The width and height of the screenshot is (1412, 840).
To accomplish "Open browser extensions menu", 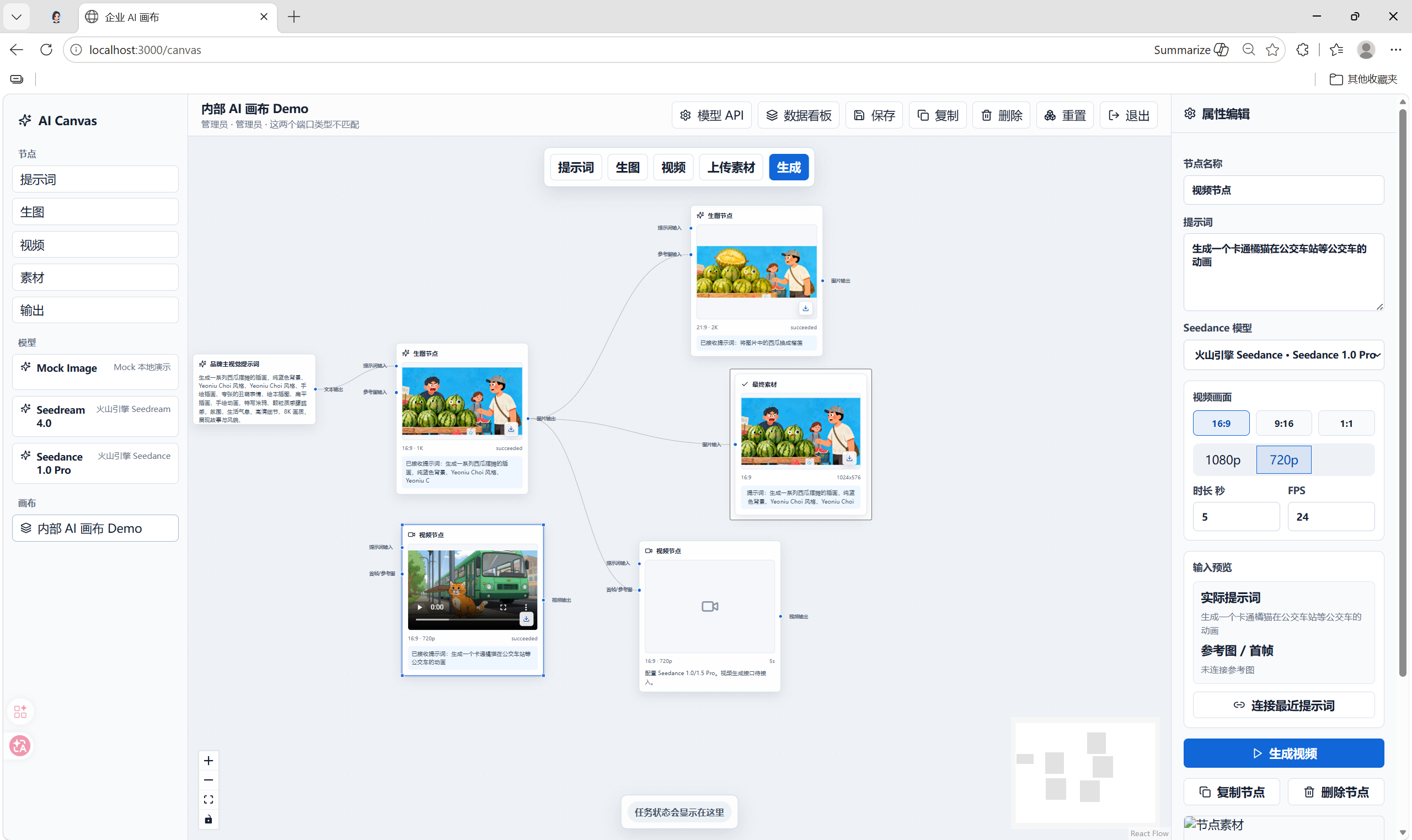I will click(x=1302, y=50).
